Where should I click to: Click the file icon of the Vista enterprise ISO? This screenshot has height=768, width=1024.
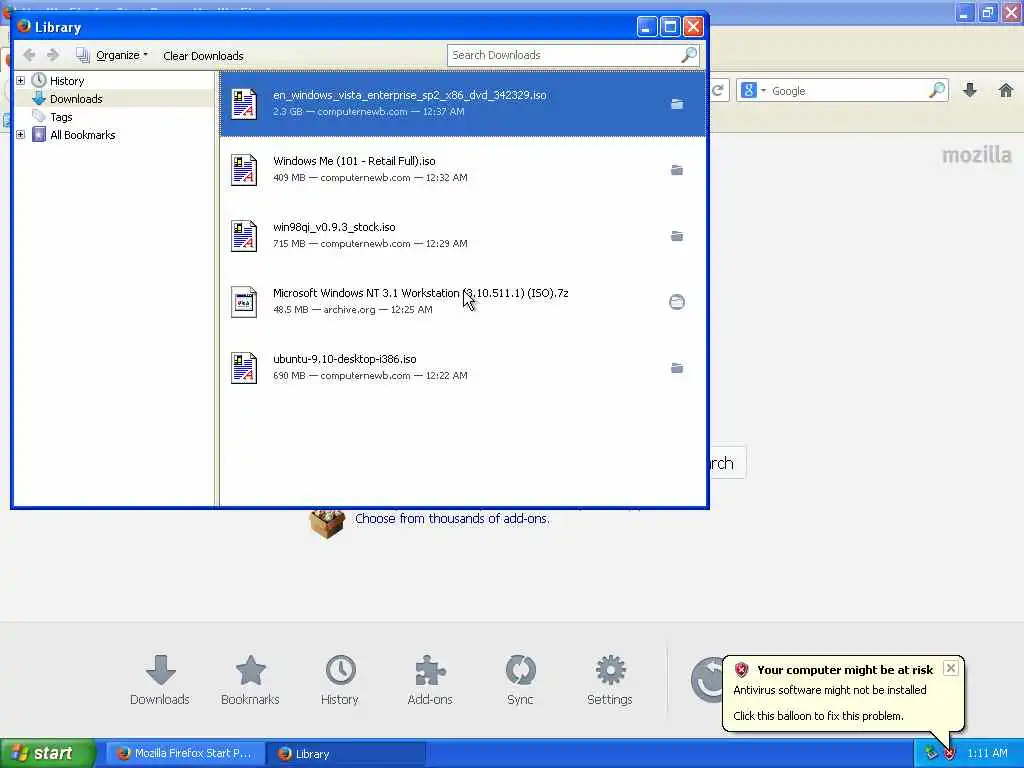[244, 104]
